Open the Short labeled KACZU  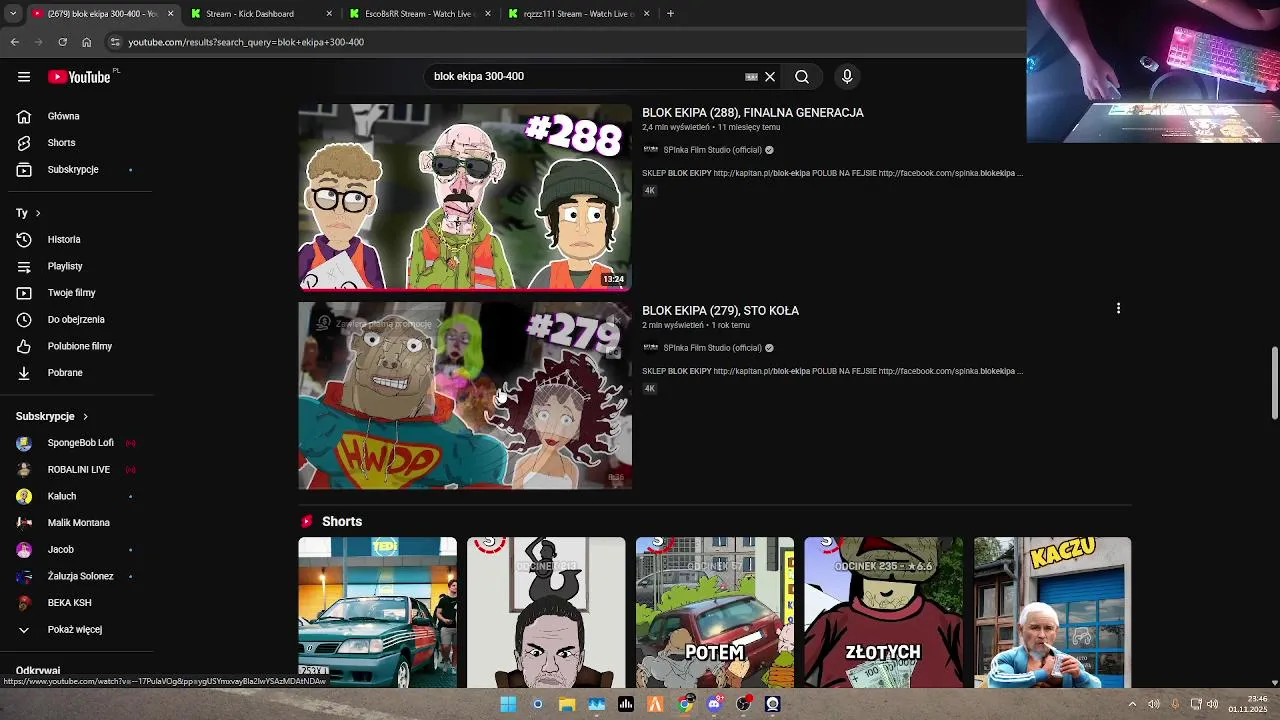pyautogui.click(x=1053, y=612)
